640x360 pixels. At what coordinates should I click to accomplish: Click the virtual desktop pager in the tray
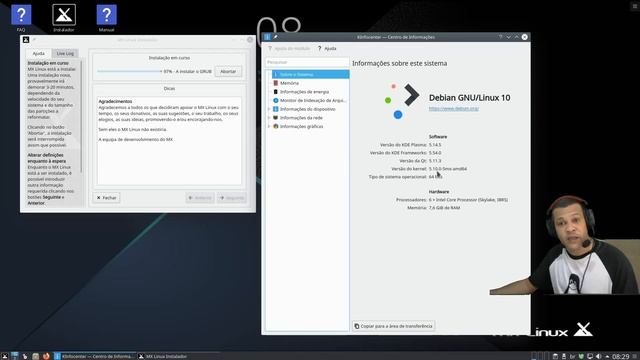click(540, 356)
